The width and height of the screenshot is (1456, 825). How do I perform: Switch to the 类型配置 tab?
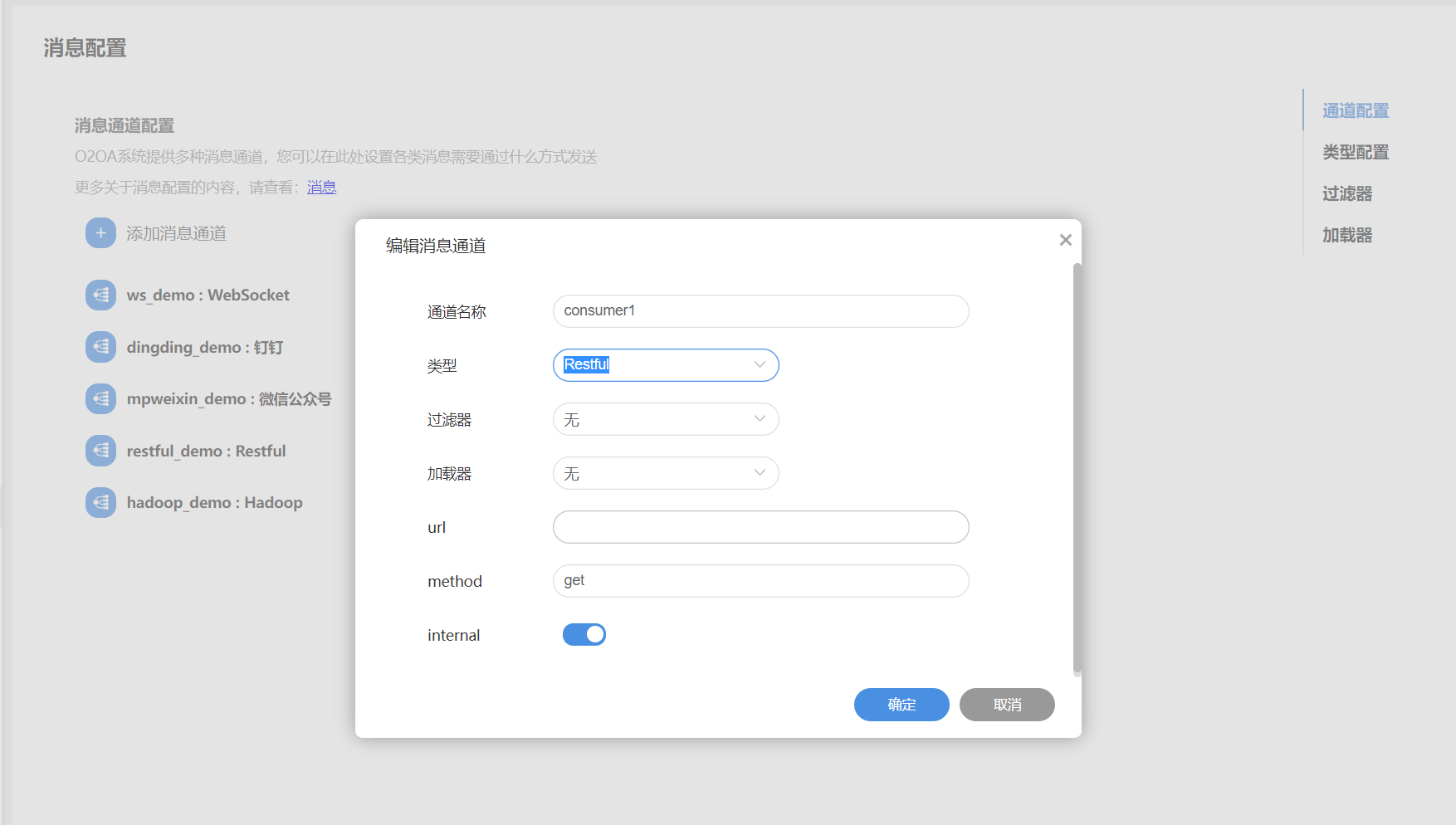pos(1356,152)
